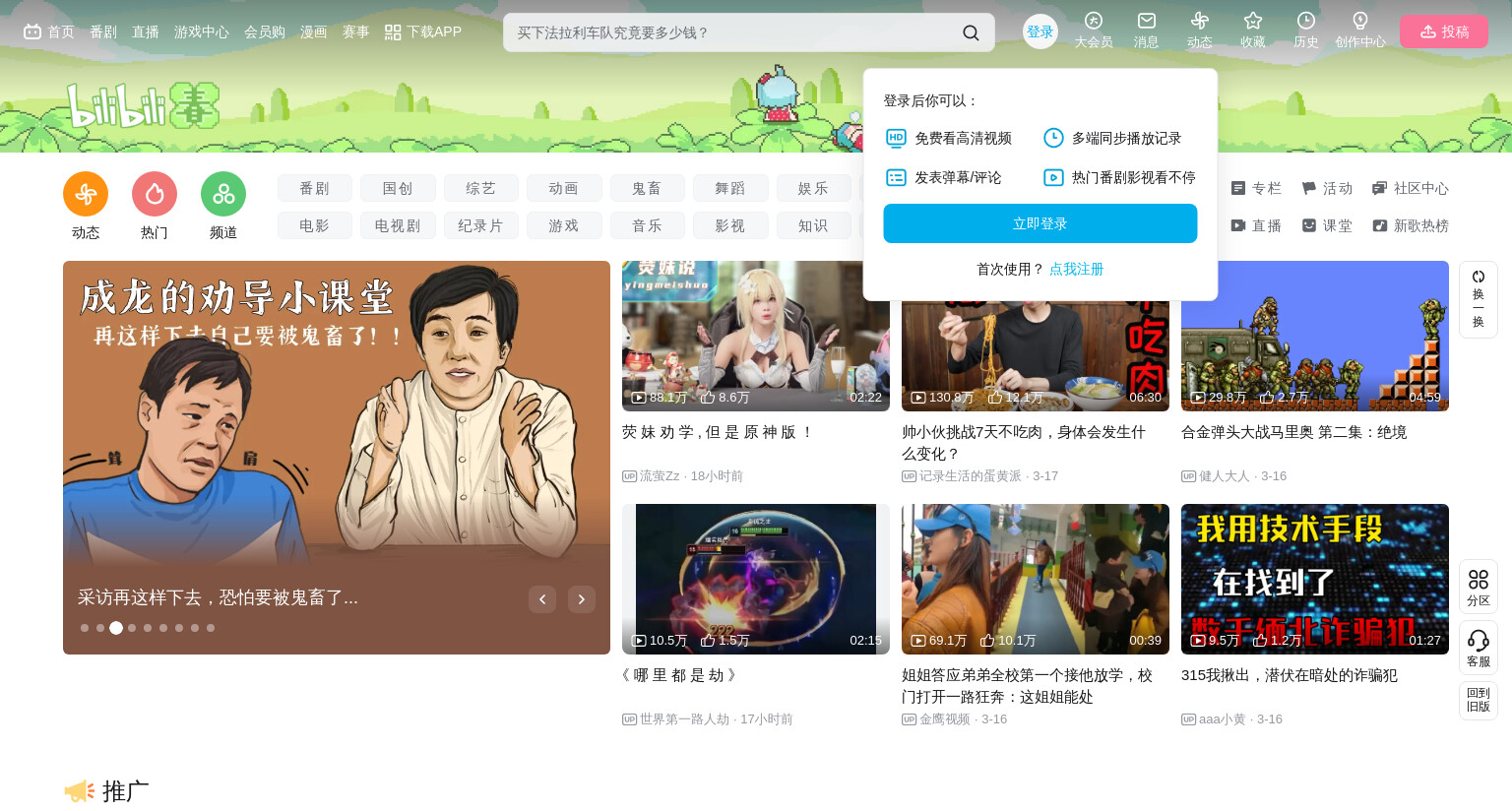Screen dimensions: 1512x811
Task: Select the 舞蹈 category chip
Action: coord(730,188)
